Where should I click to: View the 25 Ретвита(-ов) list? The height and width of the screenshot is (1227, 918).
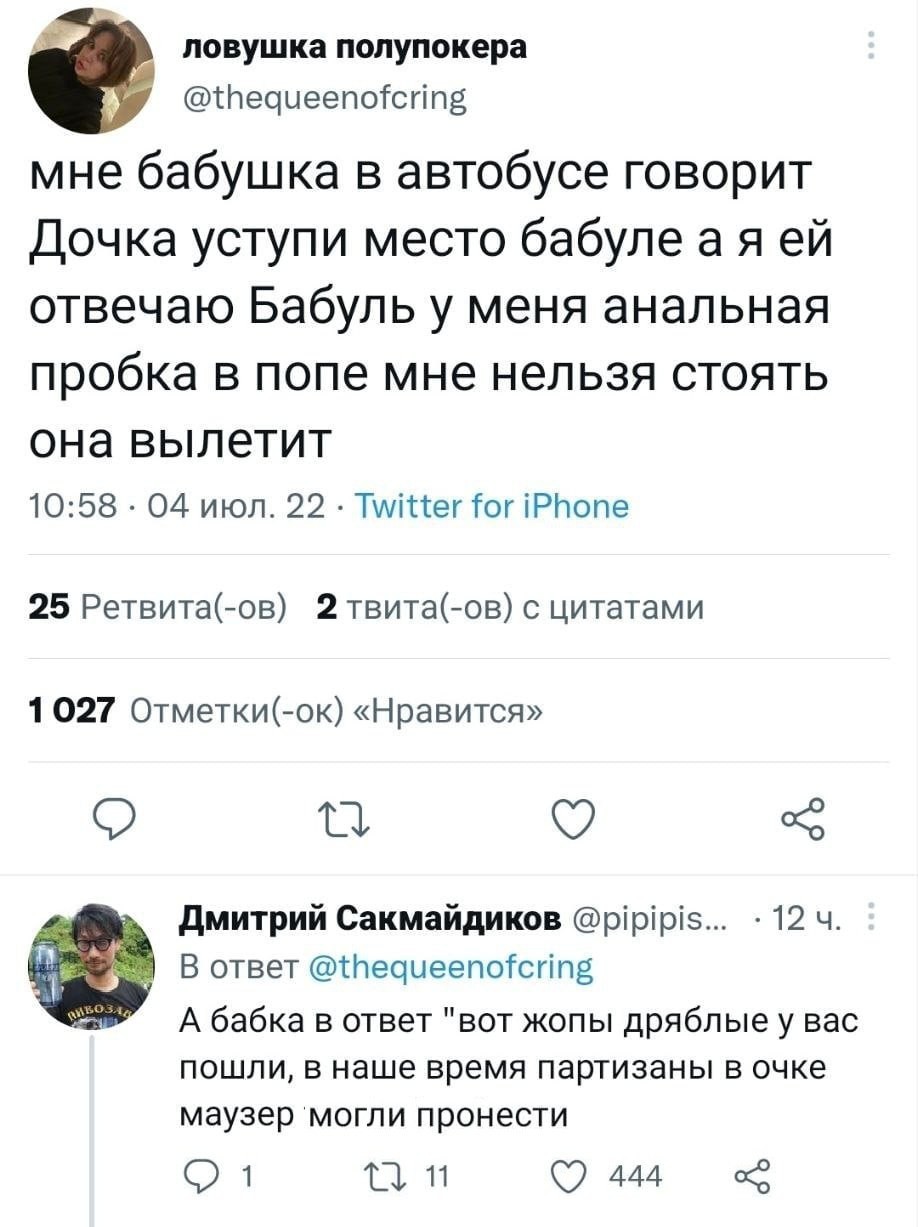click(x=158, y=607)
